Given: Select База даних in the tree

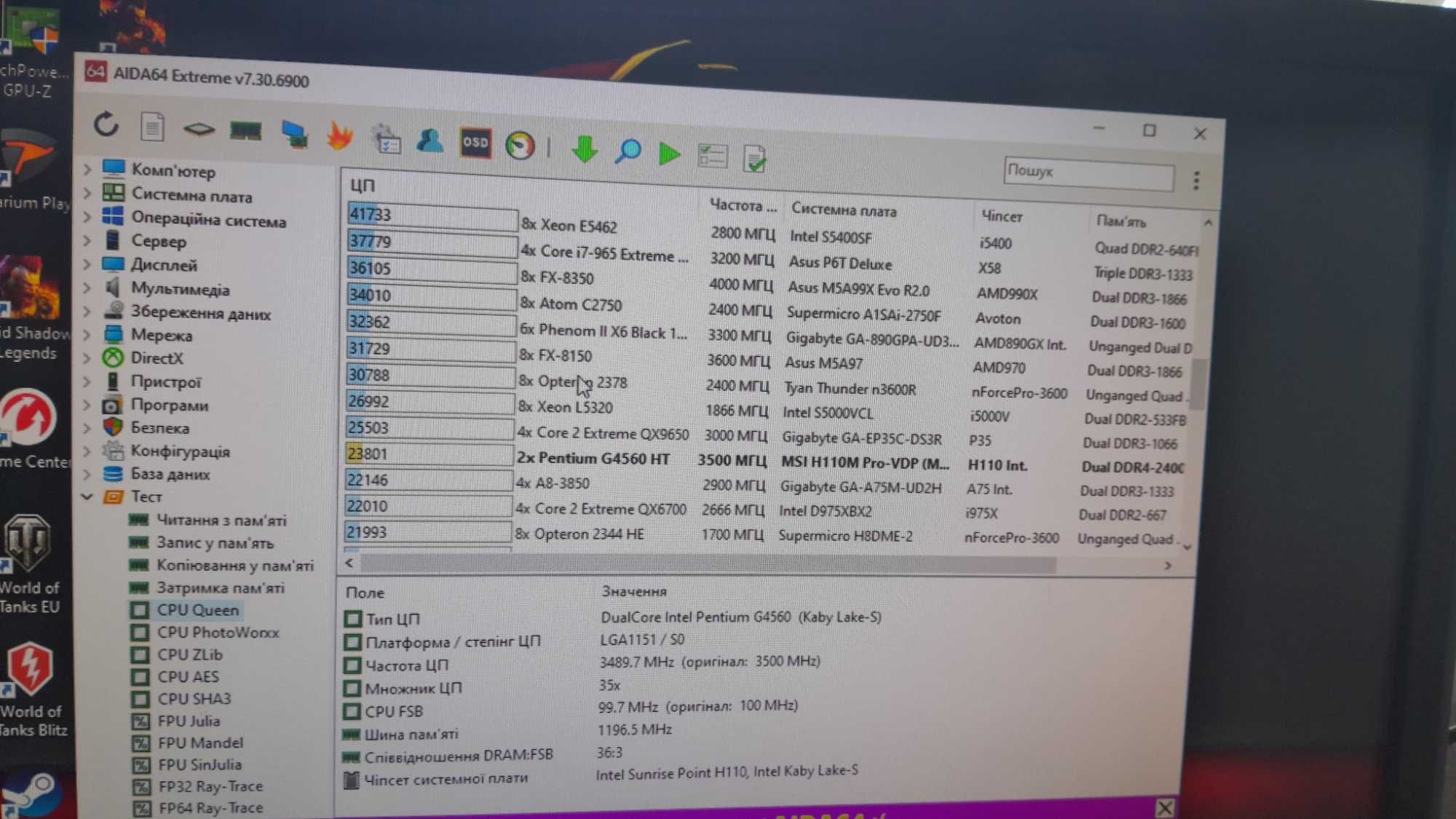Looking at the screenshot, I should (x=170, y=474).
